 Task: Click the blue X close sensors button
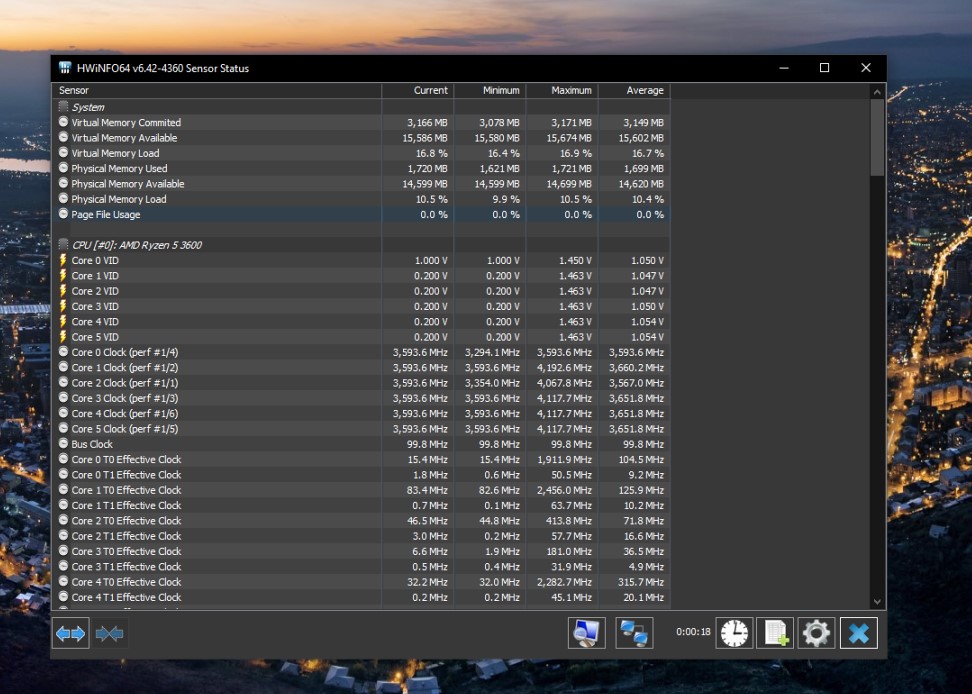click(x=859, y=633)
